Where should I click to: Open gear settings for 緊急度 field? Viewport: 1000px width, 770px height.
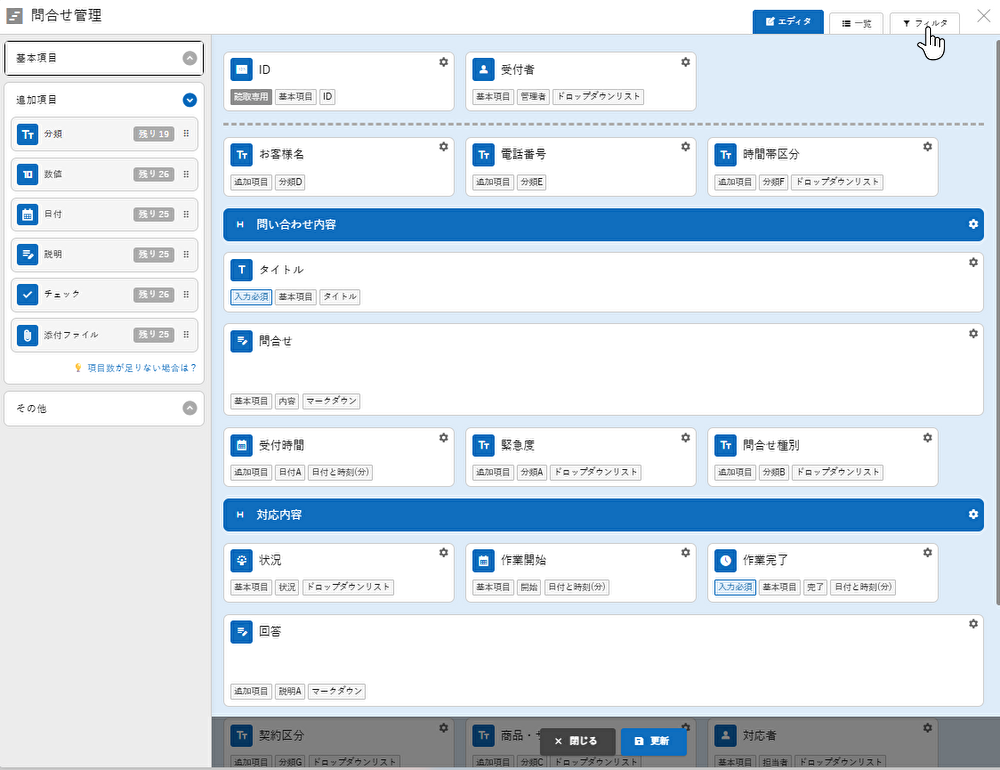click(x=685, y=438)
